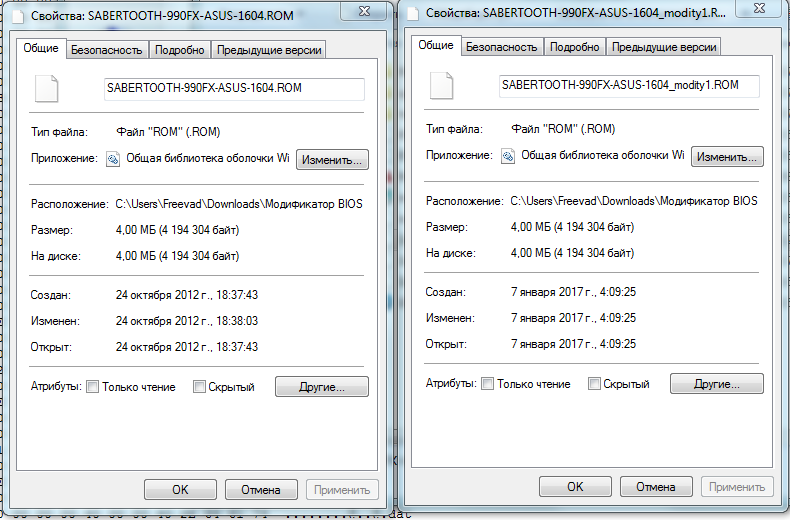Screen dimensions: 790x520
Task: Click application icon beside Приложение in left window
Action: [113, 159]
